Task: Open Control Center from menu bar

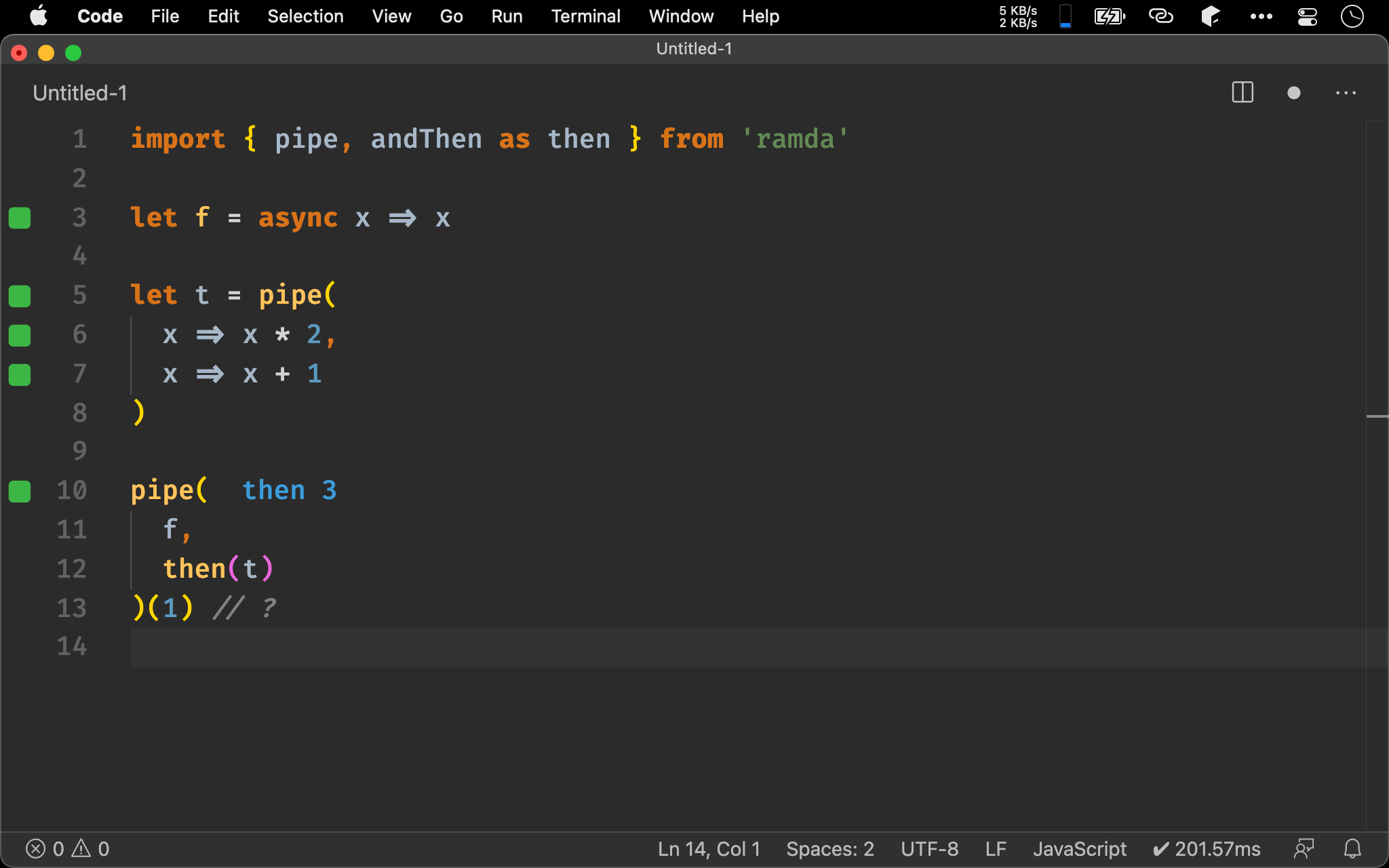Action: coord(1307,16)
